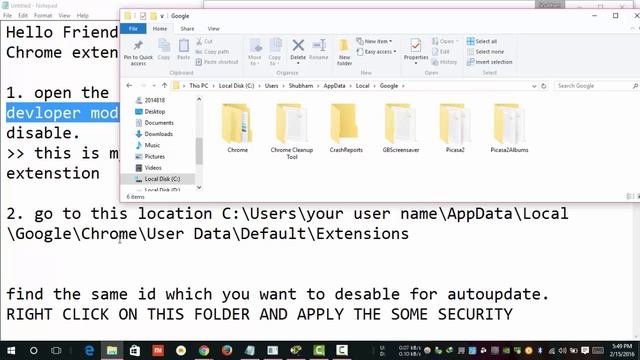Screen dimensions: 640x360
Task: Click the Search Google input box
Action: (x=596, y=86)
